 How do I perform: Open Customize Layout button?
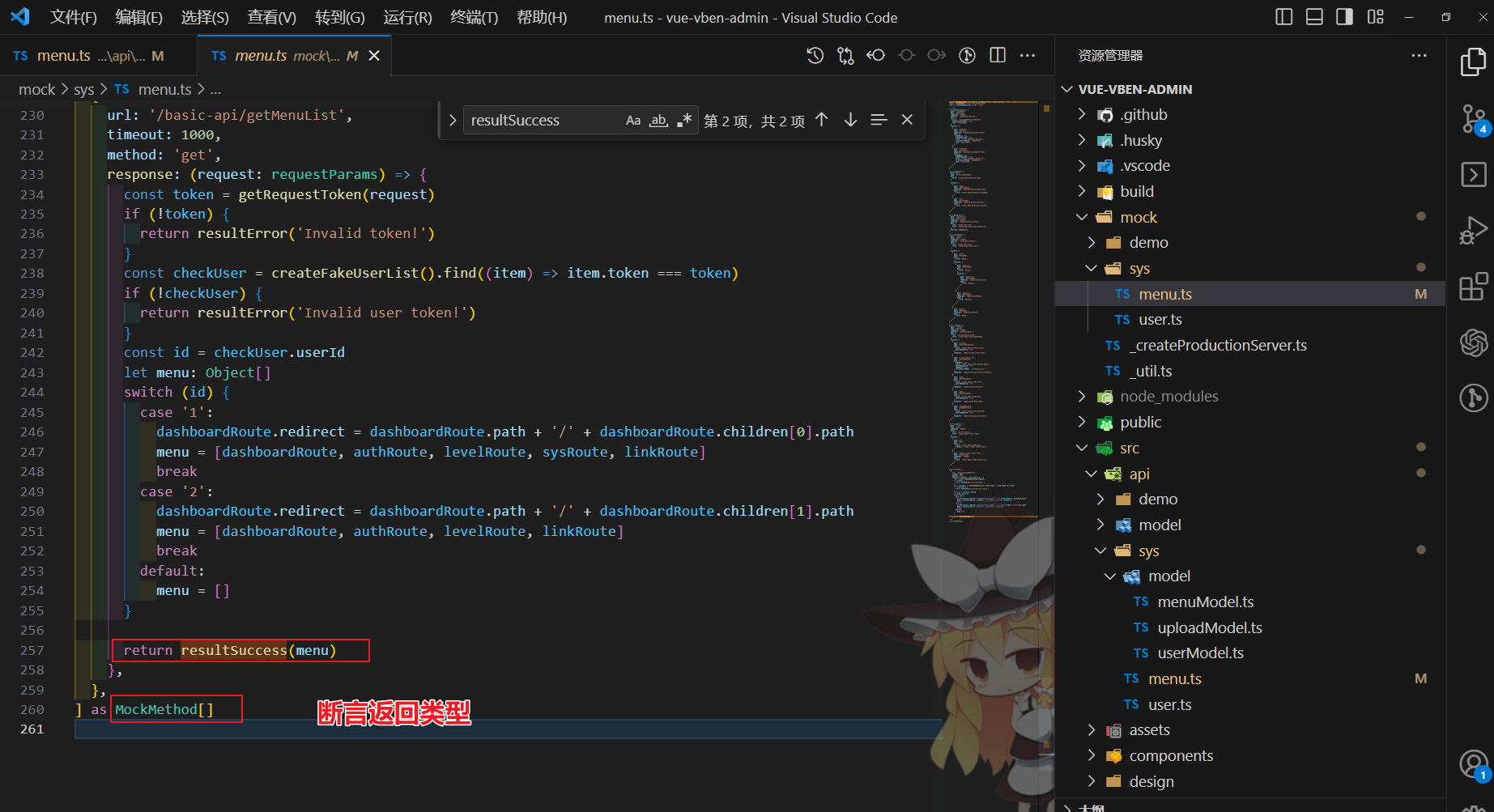pyautogui.click(x=1375, y=17)
